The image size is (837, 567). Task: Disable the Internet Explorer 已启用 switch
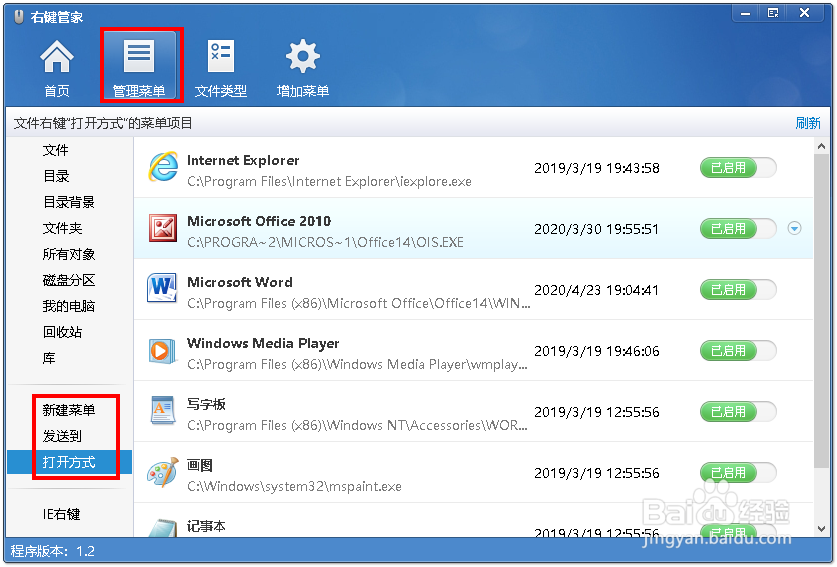click(x=738, y=168)
